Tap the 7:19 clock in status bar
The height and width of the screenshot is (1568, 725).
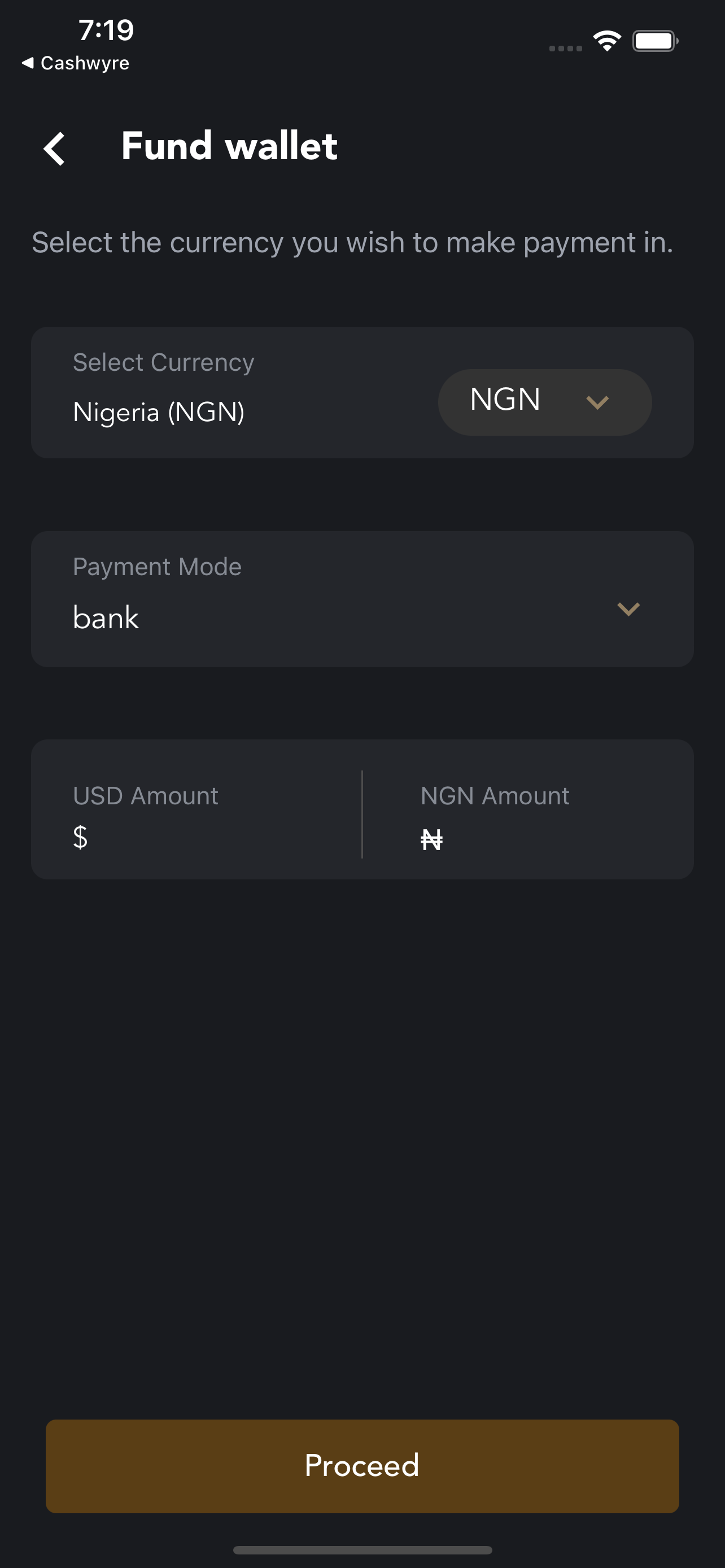pyautogui.click(x=106, y=30)
